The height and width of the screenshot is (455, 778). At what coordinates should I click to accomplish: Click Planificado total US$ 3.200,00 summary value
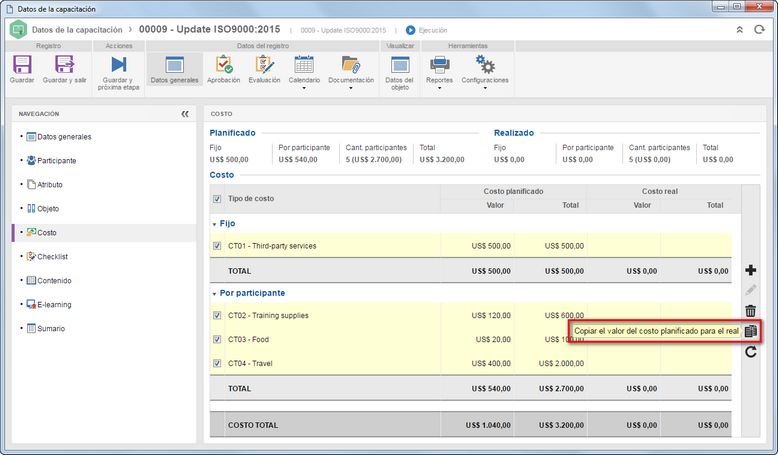click(442, 159)
